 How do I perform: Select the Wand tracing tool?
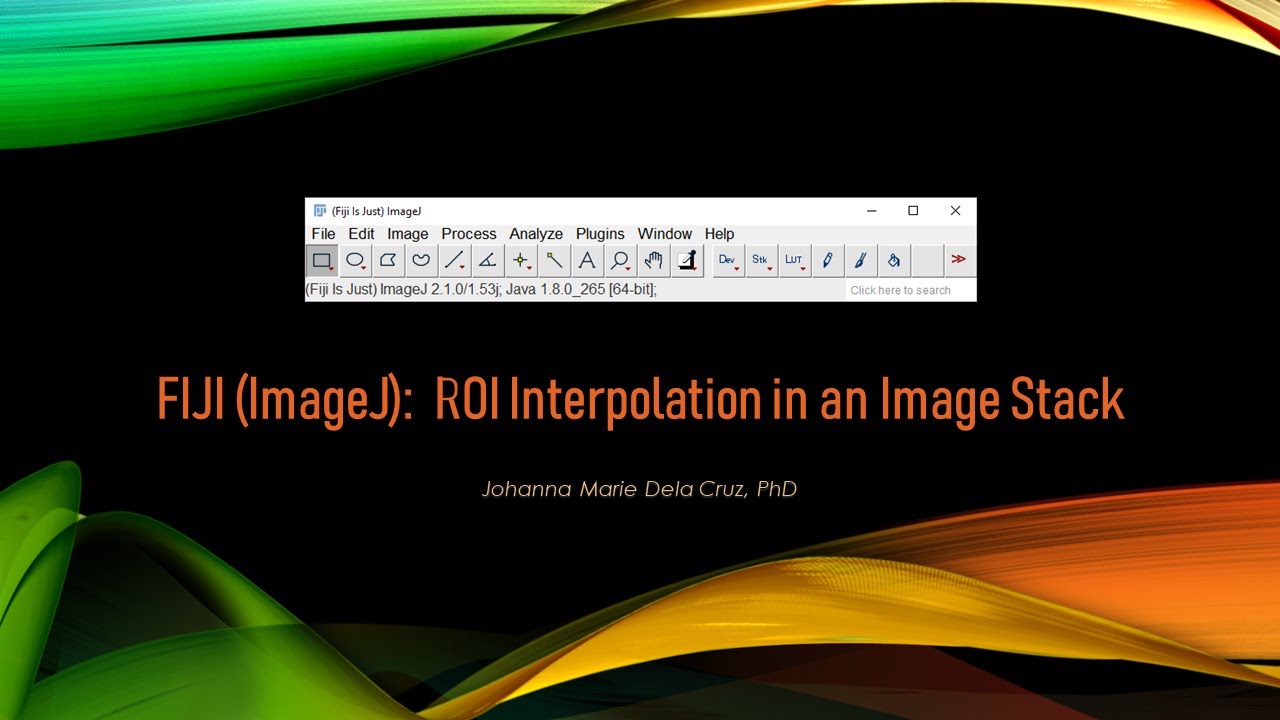click(553, 260)
